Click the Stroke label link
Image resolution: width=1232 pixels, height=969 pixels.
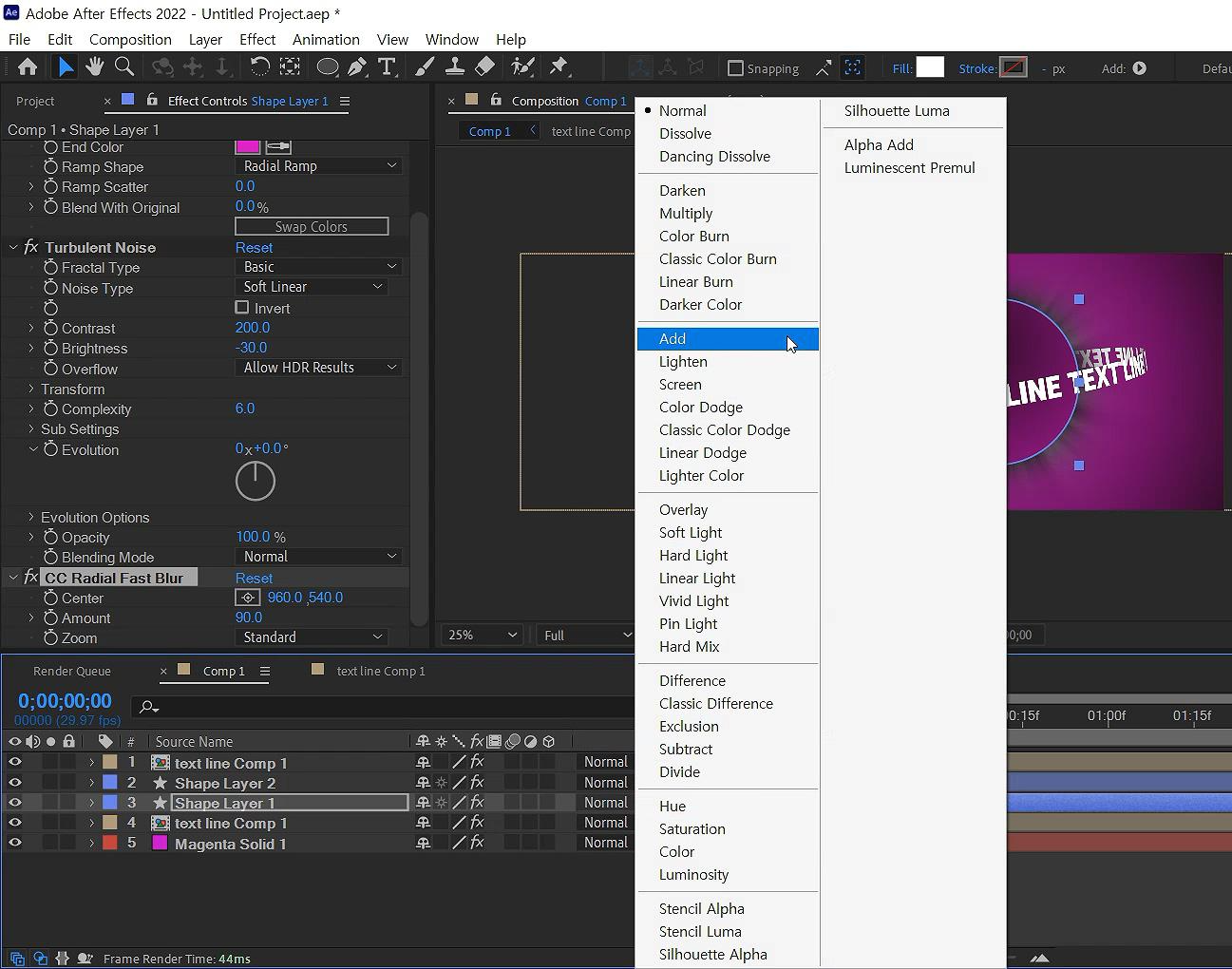[x=977, y=68]
